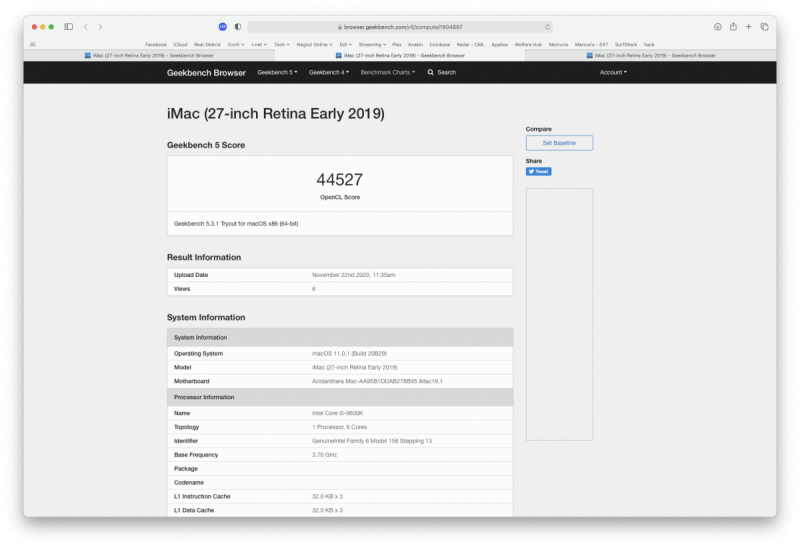Open a new tab with plus icon
800x548 pixels.
click(748, 27)
